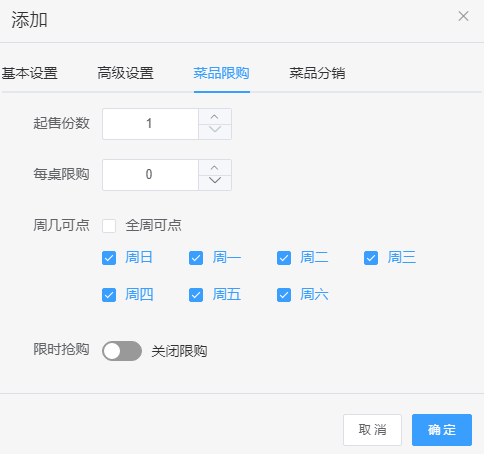Screen dimensions: 484x454
Task: Toggle the 限时抢购 switch on
Action: tap(122, 351)
